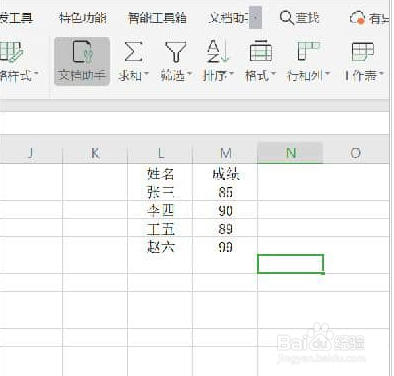
Task: Click the 排序 A-Z sort icon
Action: [218, 52]
